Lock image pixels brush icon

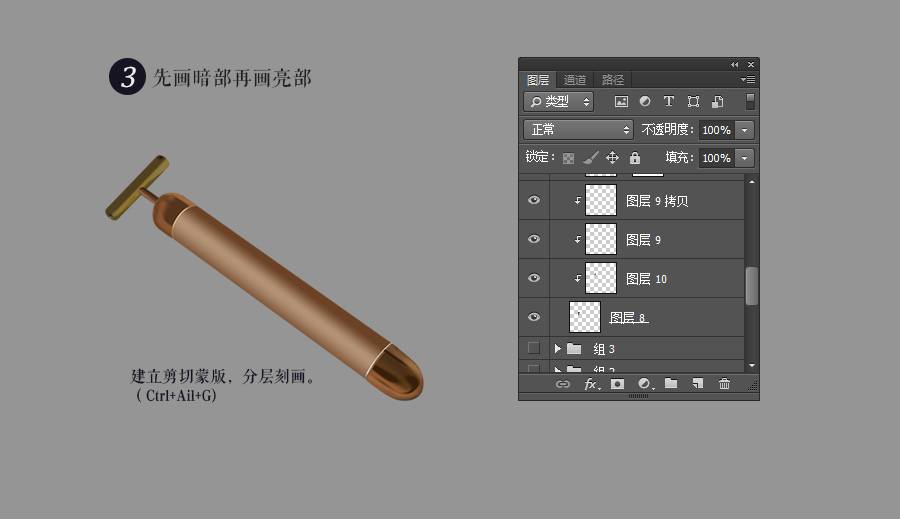[591, 157]
